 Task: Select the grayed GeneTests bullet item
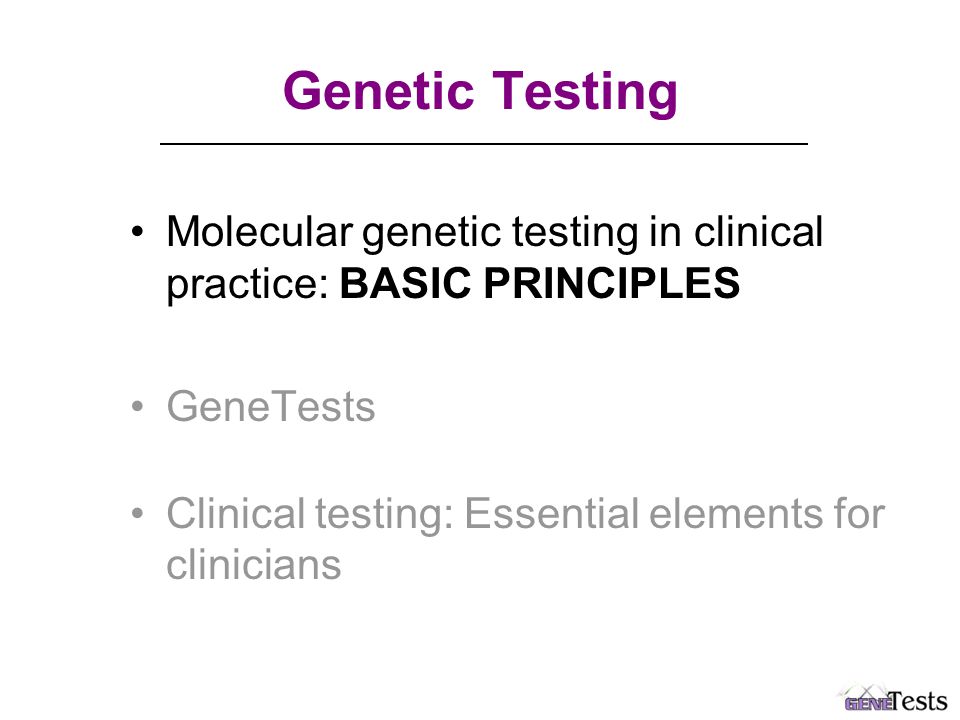click(x=271, y=406)
